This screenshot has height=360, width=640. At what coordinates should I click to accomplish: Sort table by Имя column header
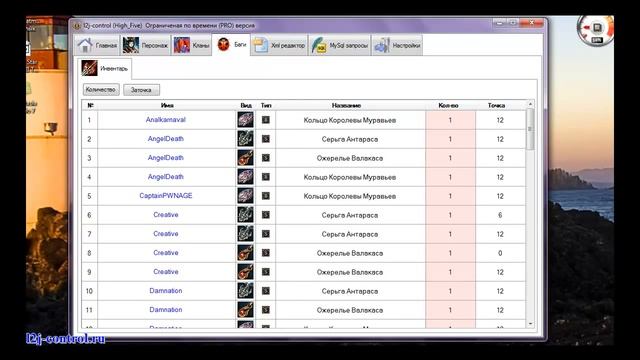coord(167,105)
